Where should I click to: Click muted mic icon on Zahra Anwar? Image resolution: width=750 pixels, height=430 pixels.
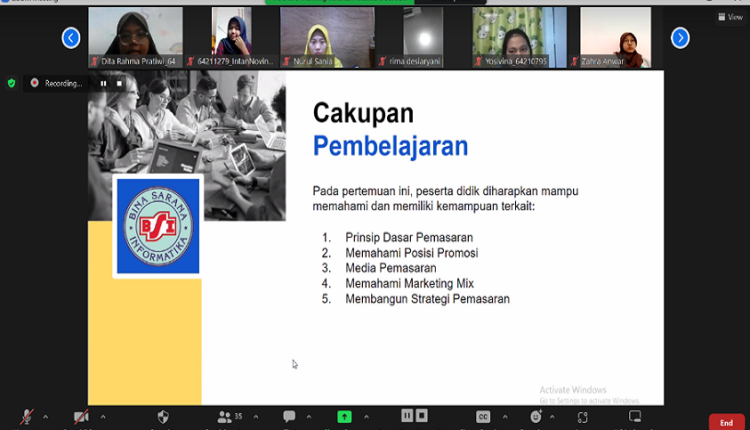(574, 61)
